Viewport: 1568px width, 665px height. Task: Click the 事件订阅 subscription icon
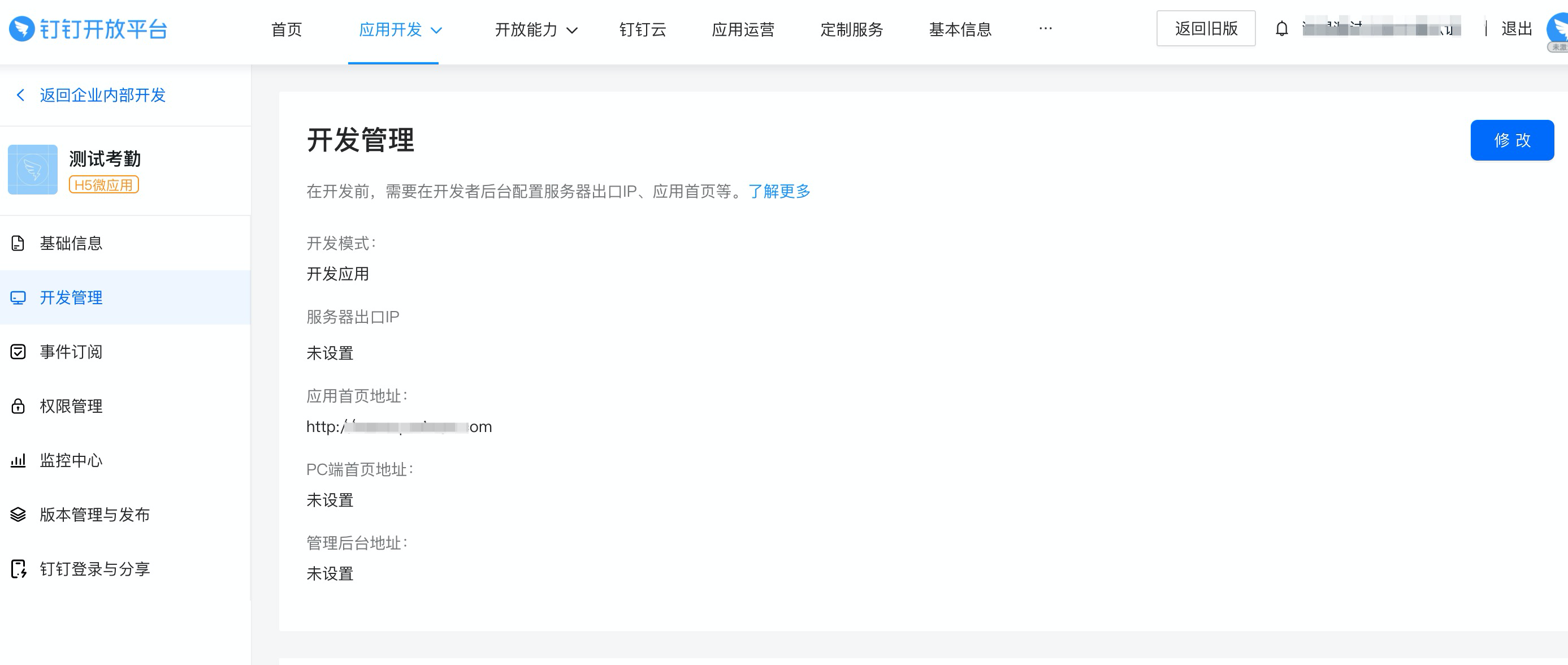[18, 352]
